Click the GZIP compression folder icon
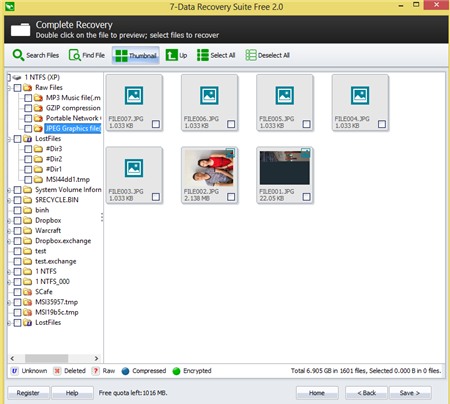The width and height of the screenshot is (450, 404). pos(38,108)
